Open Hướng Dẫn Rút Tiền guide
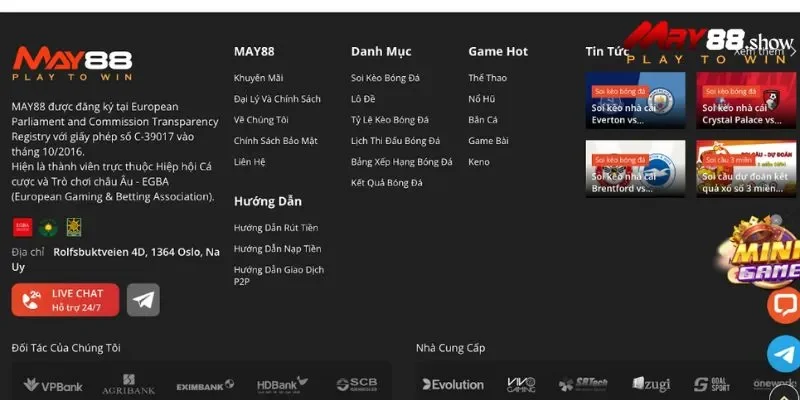 tap(276, 228)
